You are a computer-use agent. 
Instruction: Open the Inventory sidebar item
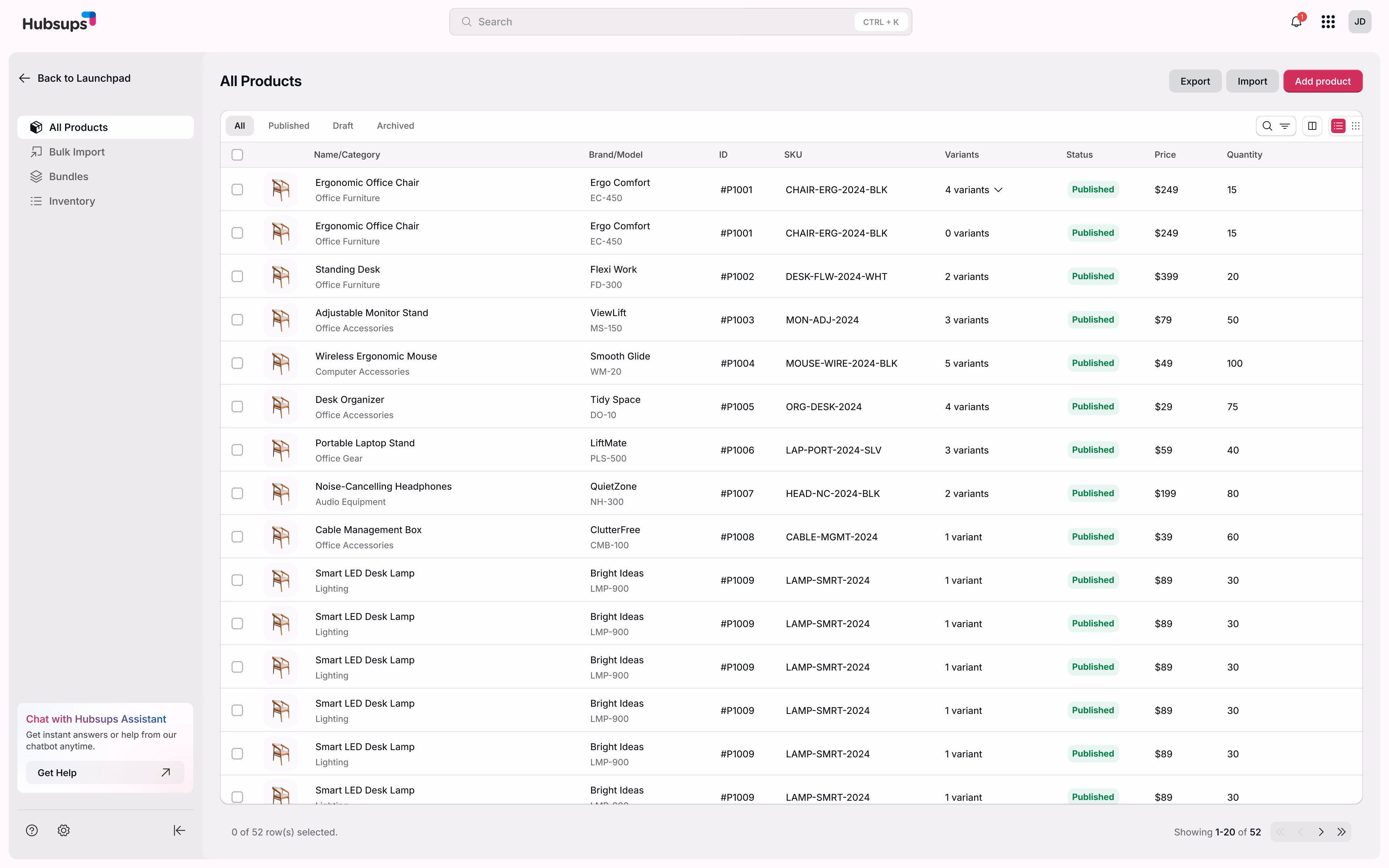(x=106, y=201)
